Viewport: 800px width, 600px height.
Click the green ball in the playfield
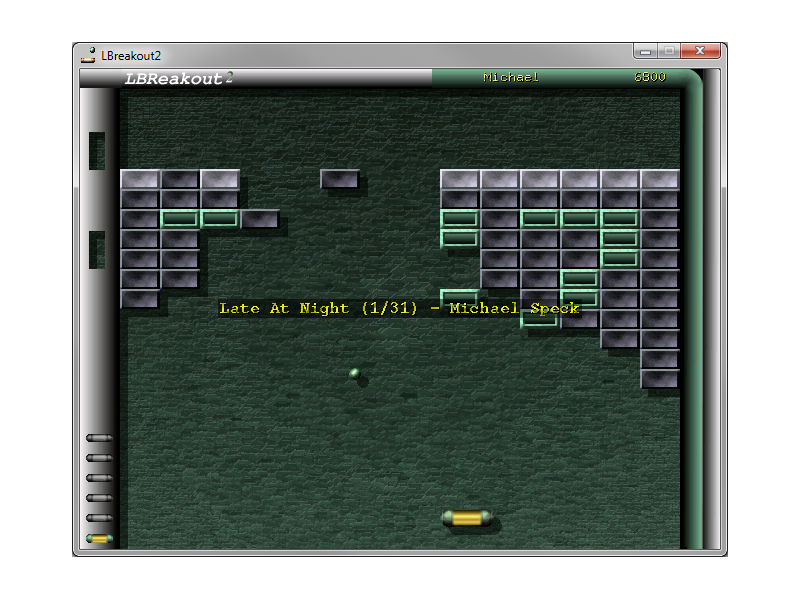pos(354,373)
